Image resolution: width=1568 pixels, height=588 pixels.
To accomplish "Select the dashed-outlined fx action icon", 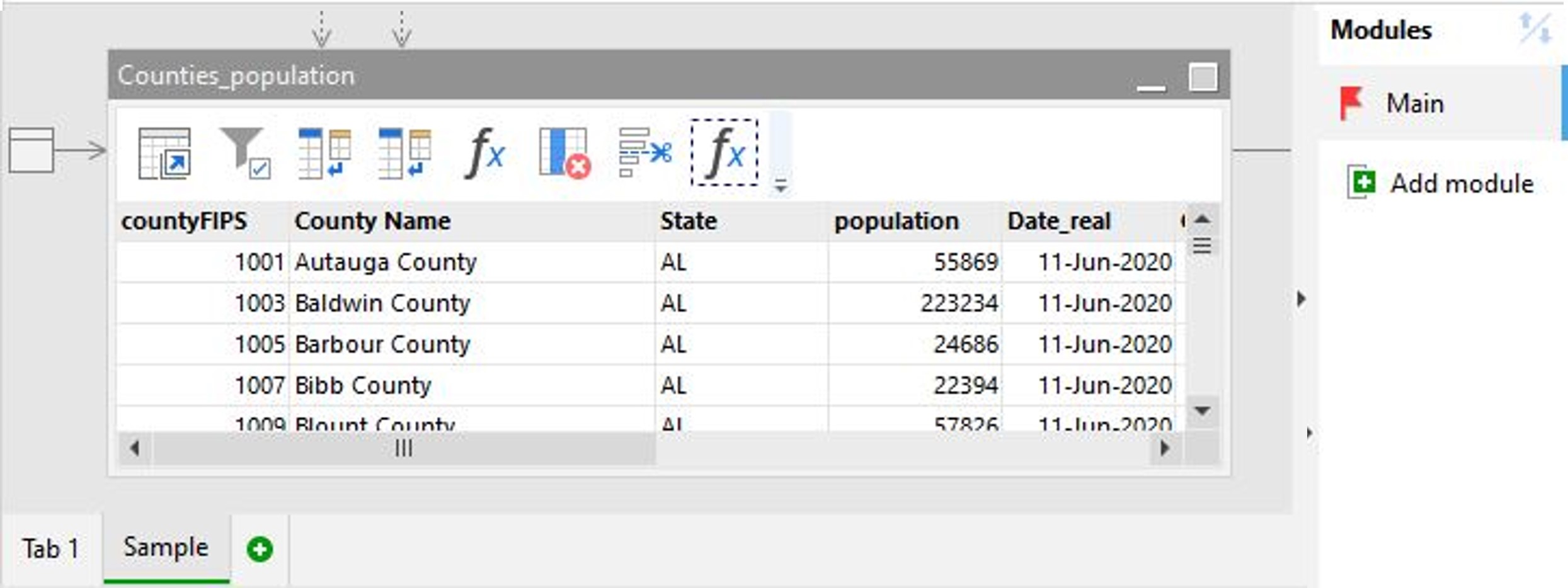I will [x=724, y=154].
